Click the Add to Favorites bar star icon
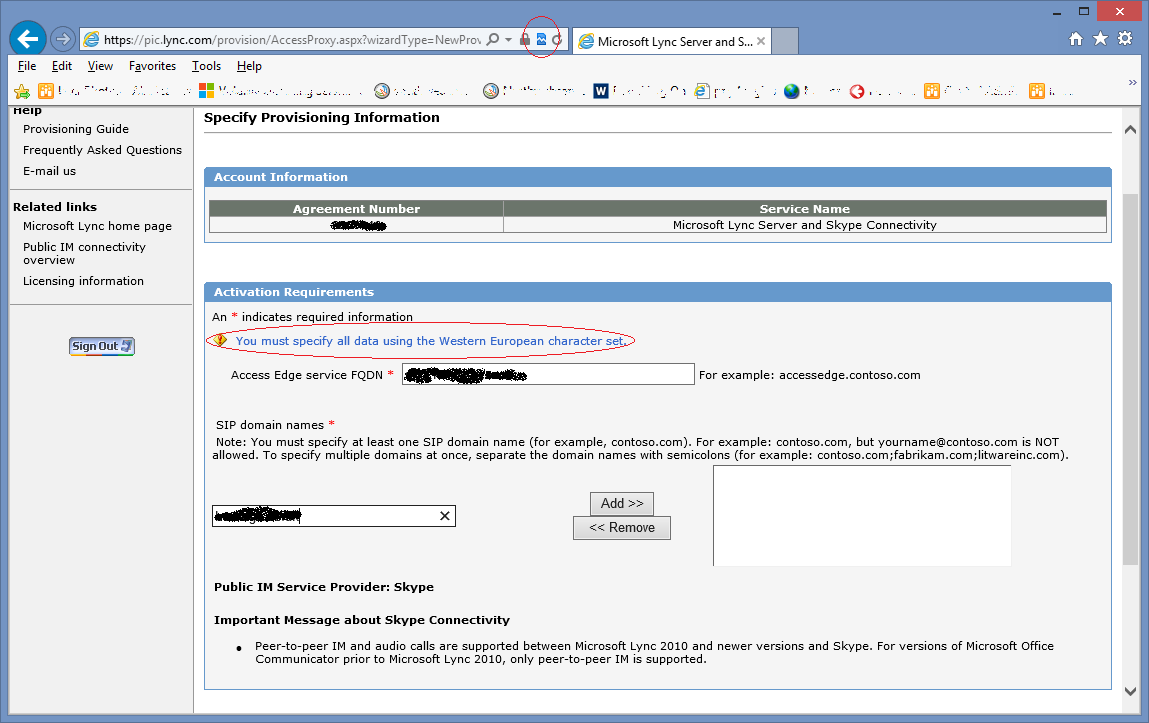Viewport: 1149px width, 723px height. pos(22,91)
